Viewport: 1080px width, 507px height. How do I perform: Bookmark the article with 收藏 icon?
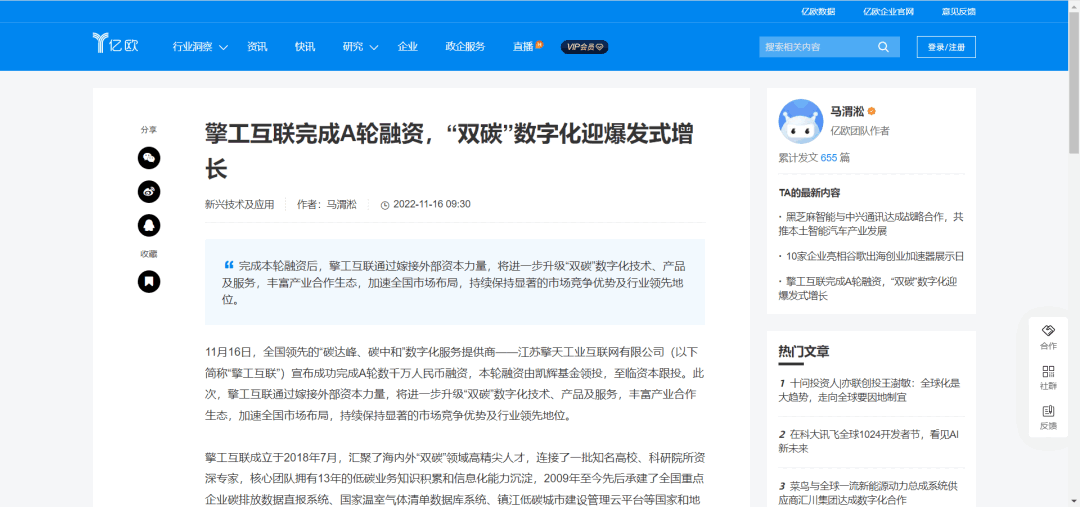[x=149, y=281]
